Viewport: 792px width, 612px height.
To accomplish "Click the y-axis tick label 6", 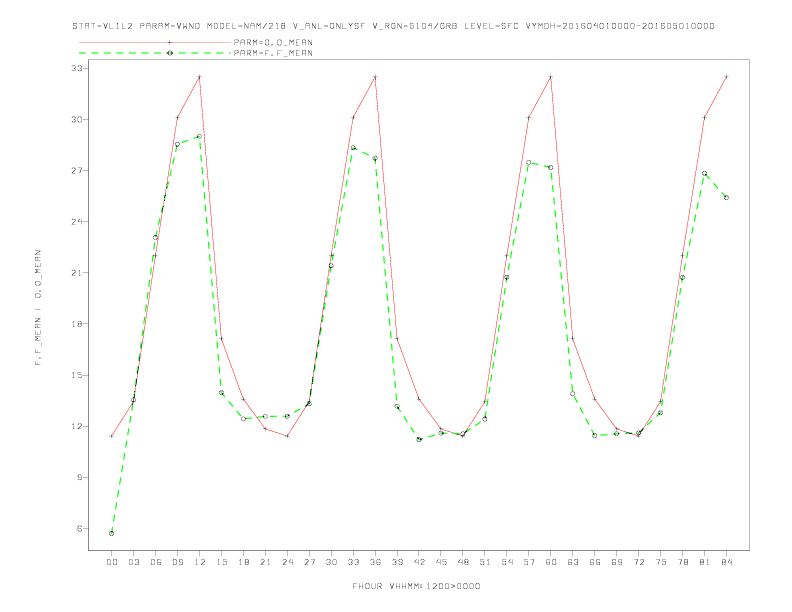I will (79, 529).
